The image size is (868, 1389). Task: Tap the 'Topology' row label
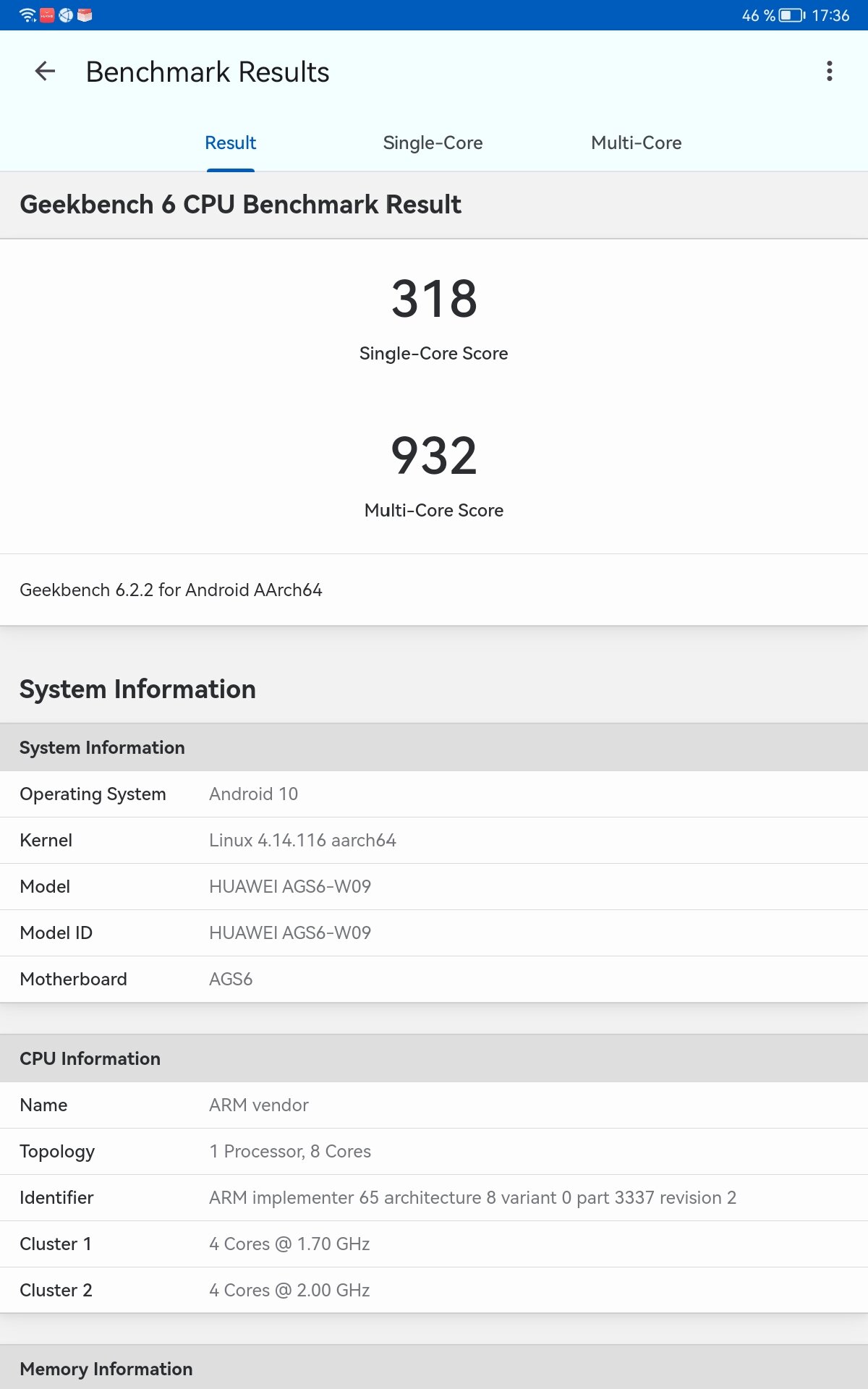pyautogui.click(x=57, y=1152)
